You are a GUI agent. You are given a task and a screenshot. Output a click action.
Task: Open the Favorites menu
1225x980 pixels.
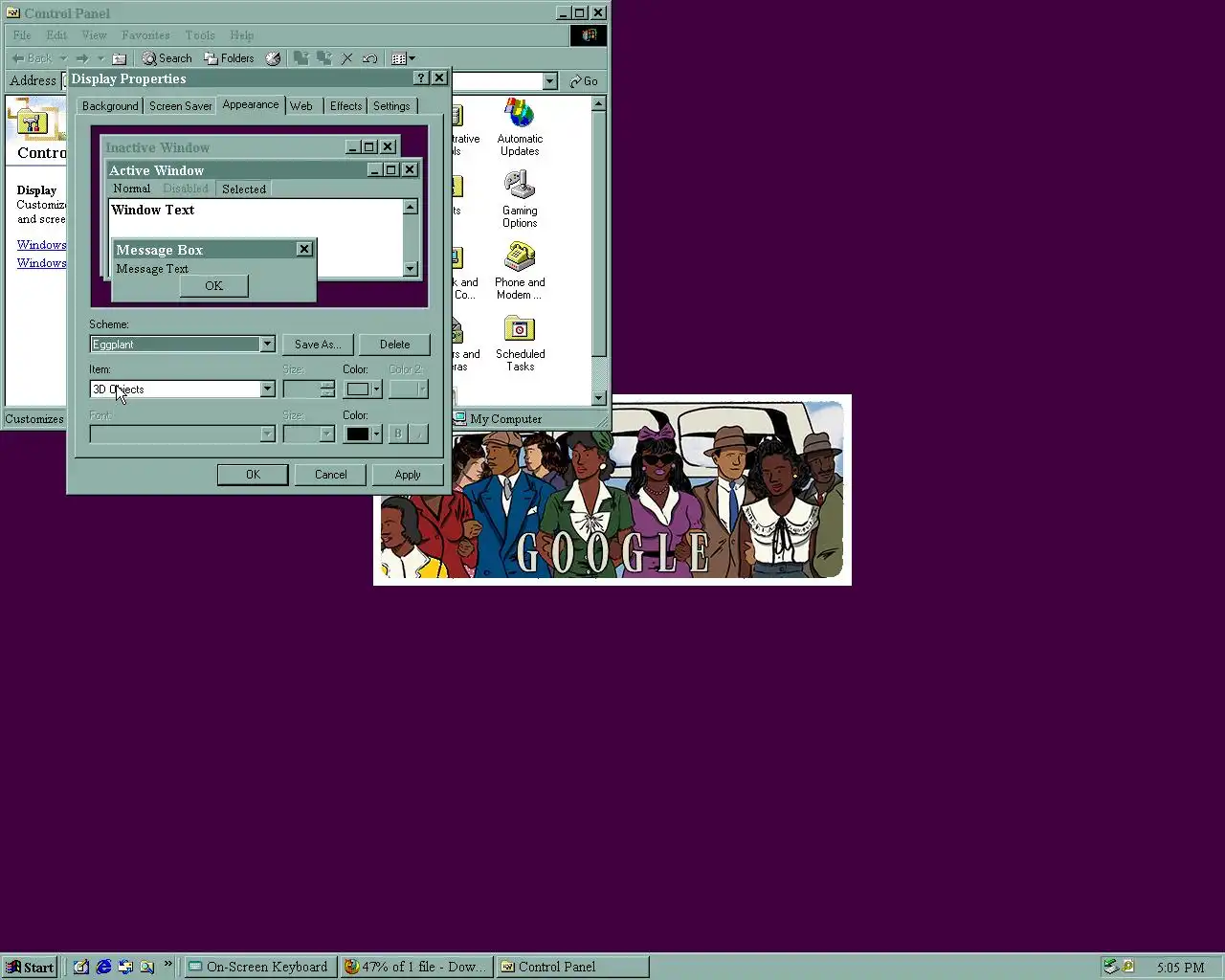point(145,35)
